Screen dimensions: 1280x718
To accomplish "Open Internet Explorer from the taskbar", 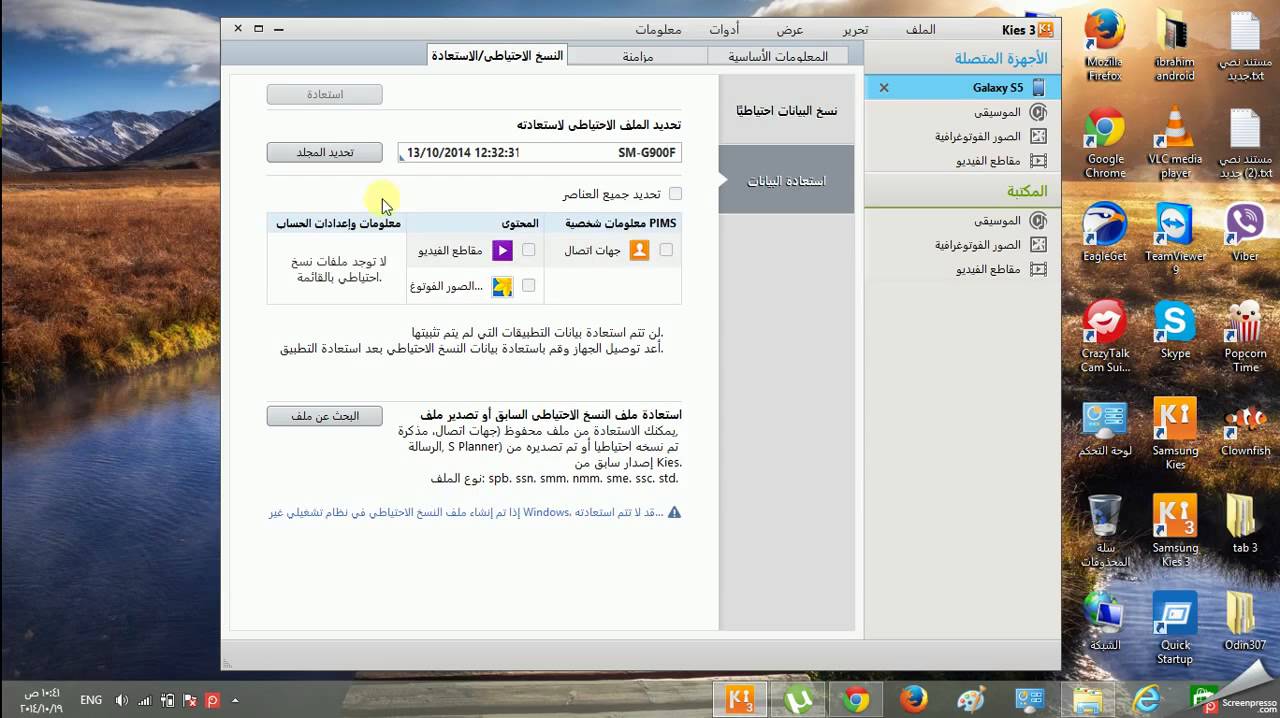I will (x=1146, y=699).
